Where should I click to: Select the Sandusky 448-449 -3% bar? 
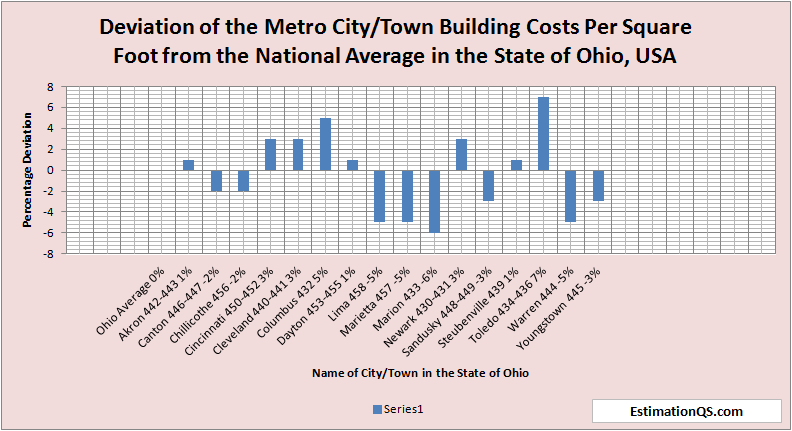click(x=489, y=186)
